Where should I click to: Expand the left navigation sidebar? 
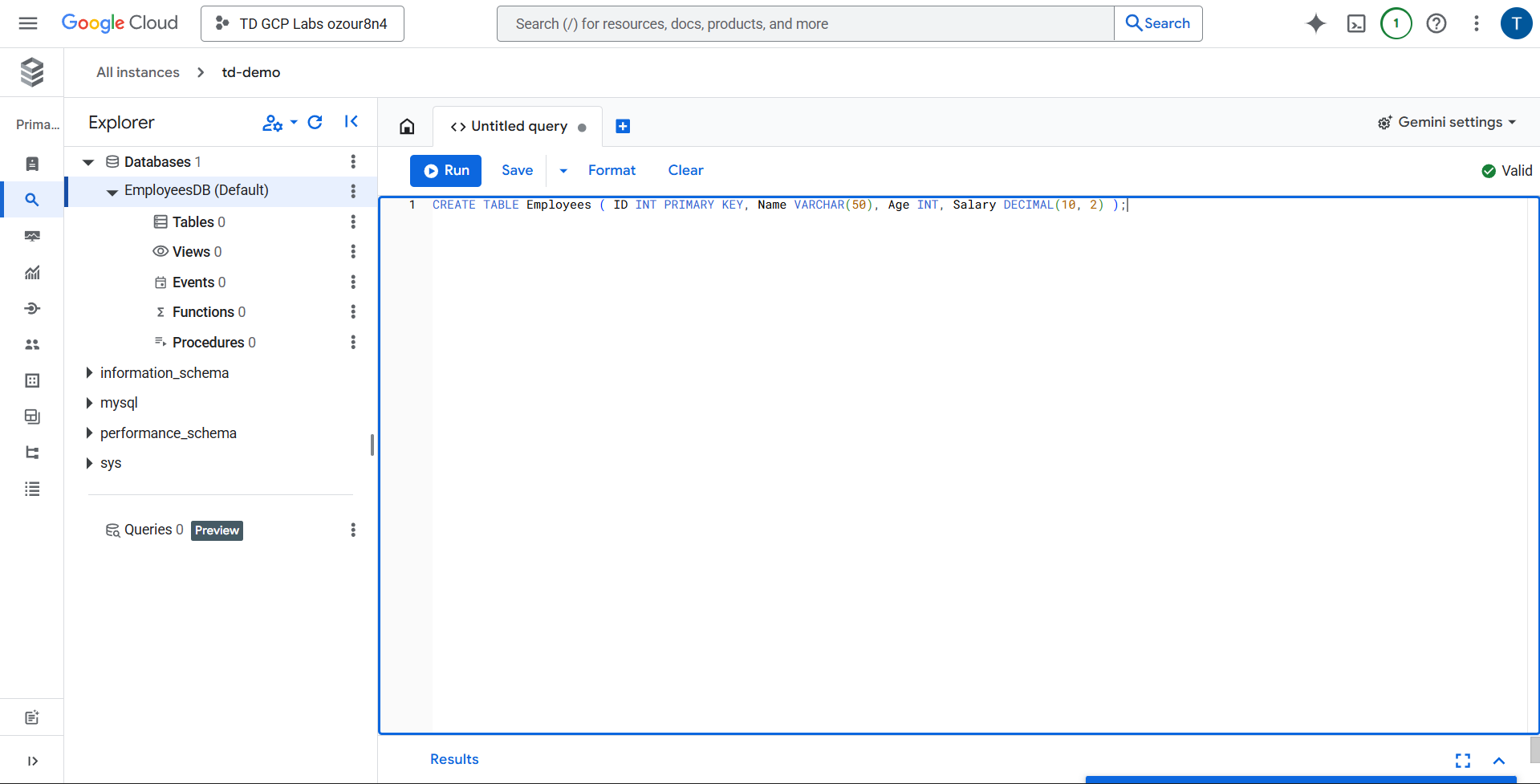tap(32, 761)
